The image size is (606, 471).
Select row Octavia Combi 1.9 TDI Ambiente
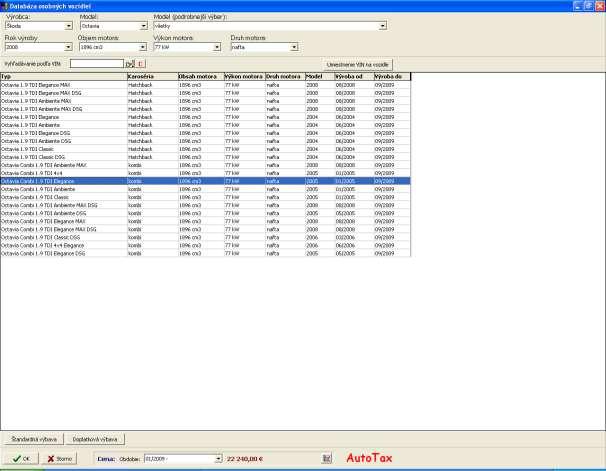205,189
